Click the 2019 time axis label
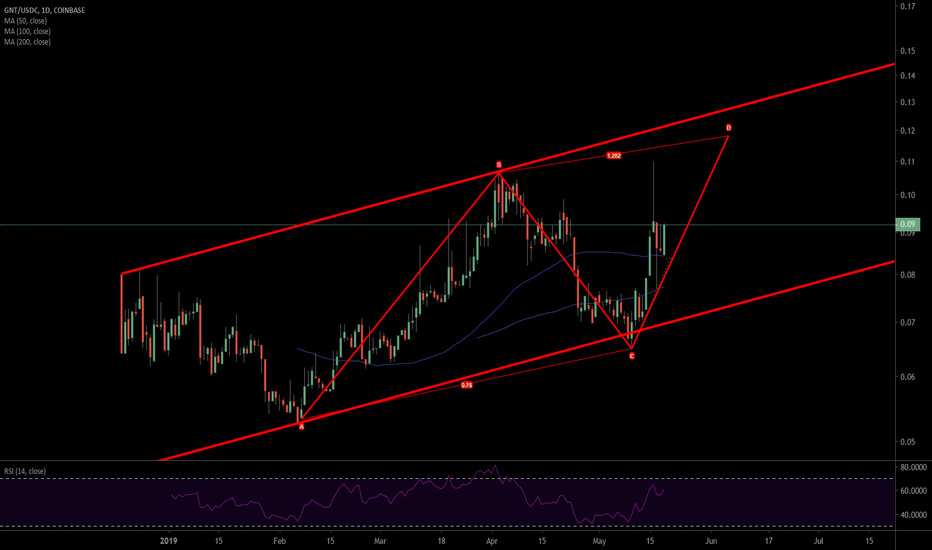This screenshot has width=932, height=550. pos(169,541)
